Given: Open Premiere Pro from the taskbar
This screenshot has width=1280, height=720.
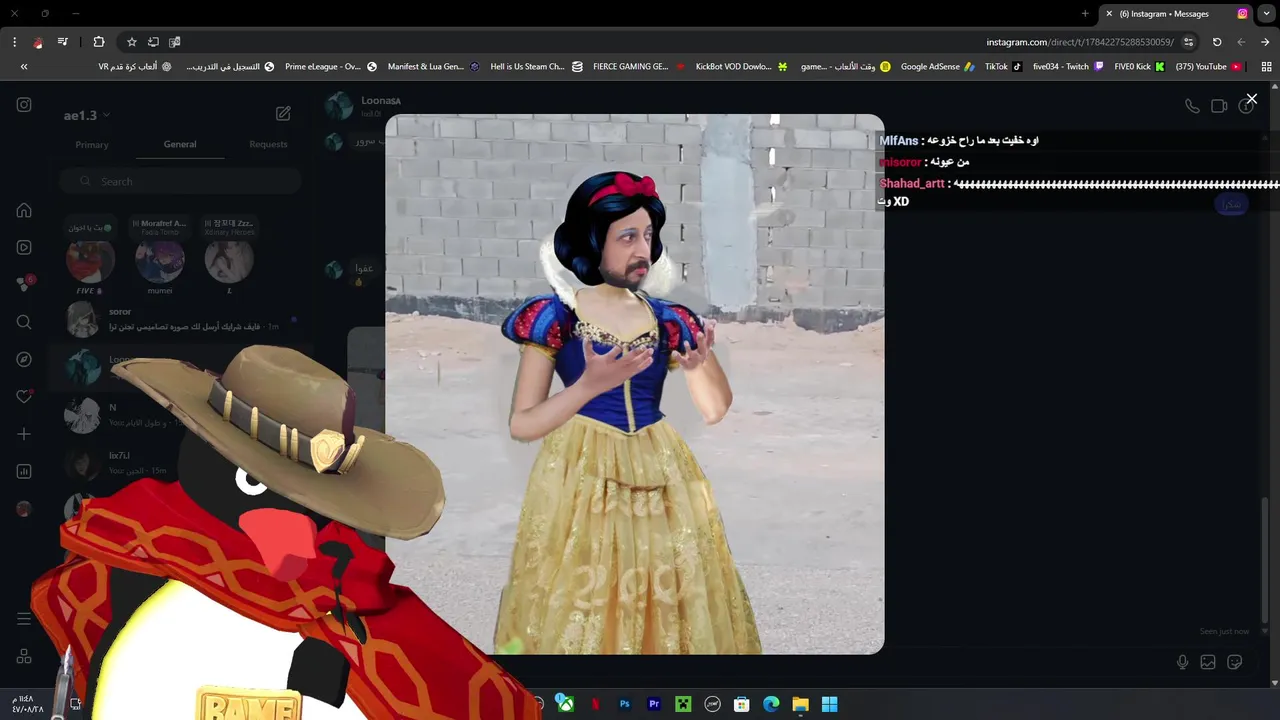Looking at the screenshot, I should (654, 704).
